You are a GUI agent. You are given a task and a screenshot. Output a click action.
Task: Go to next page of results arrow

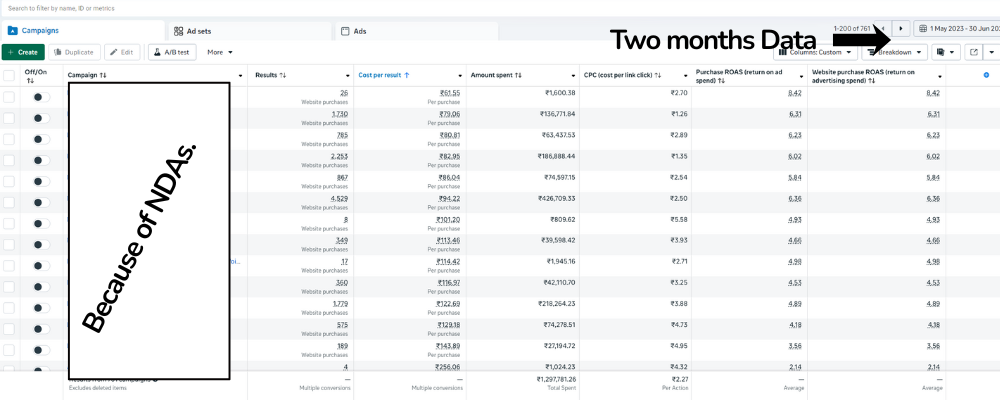(901, 29)
